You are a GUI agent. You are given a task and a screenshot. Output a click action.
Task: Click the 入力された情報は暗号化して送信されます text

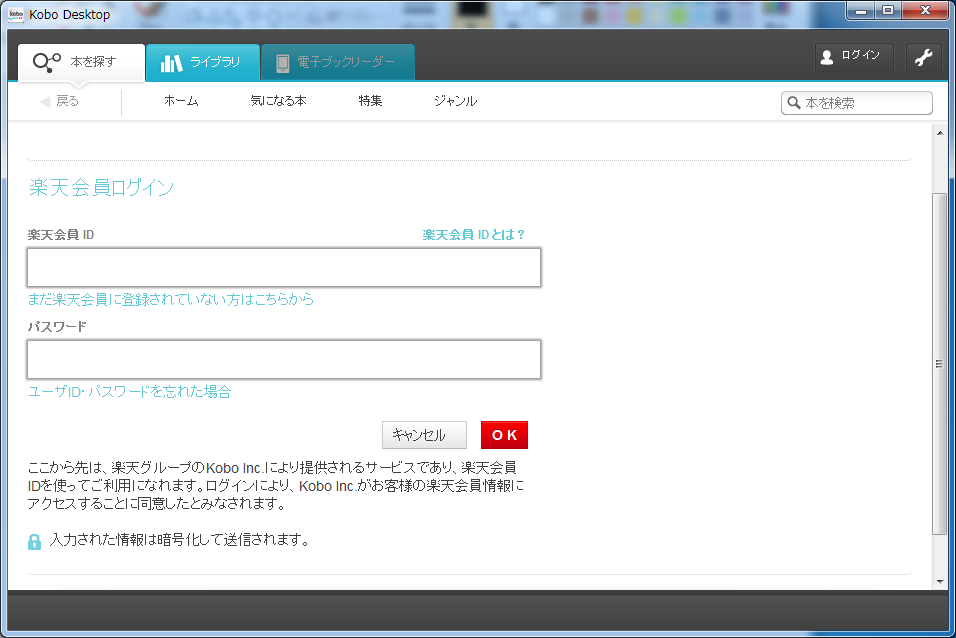pyautogui.click(x=180, y=540)
